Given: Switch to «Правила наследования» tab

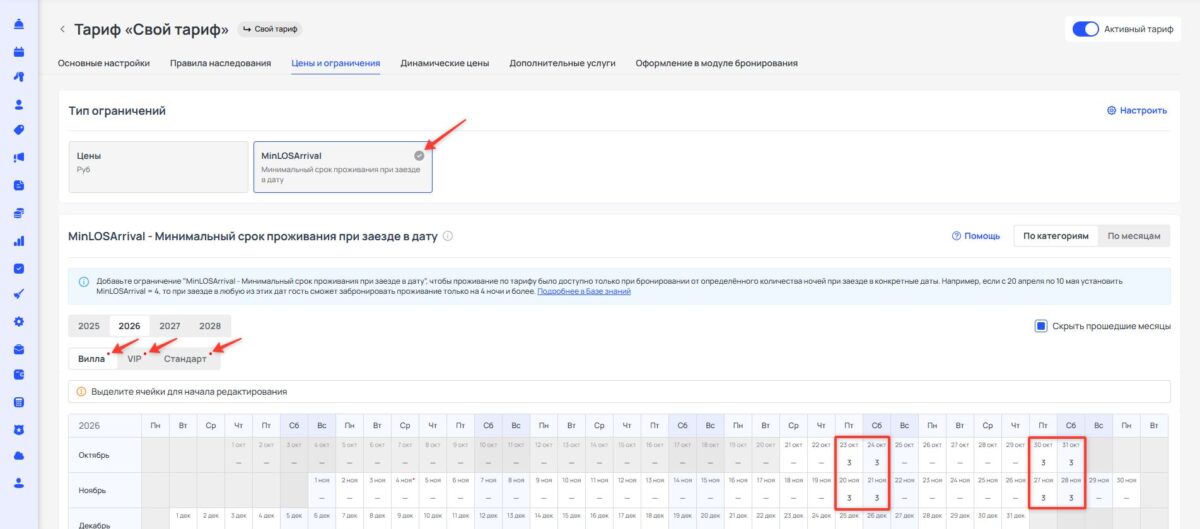Looking at the screenshot, I should (x=221, y=63).
